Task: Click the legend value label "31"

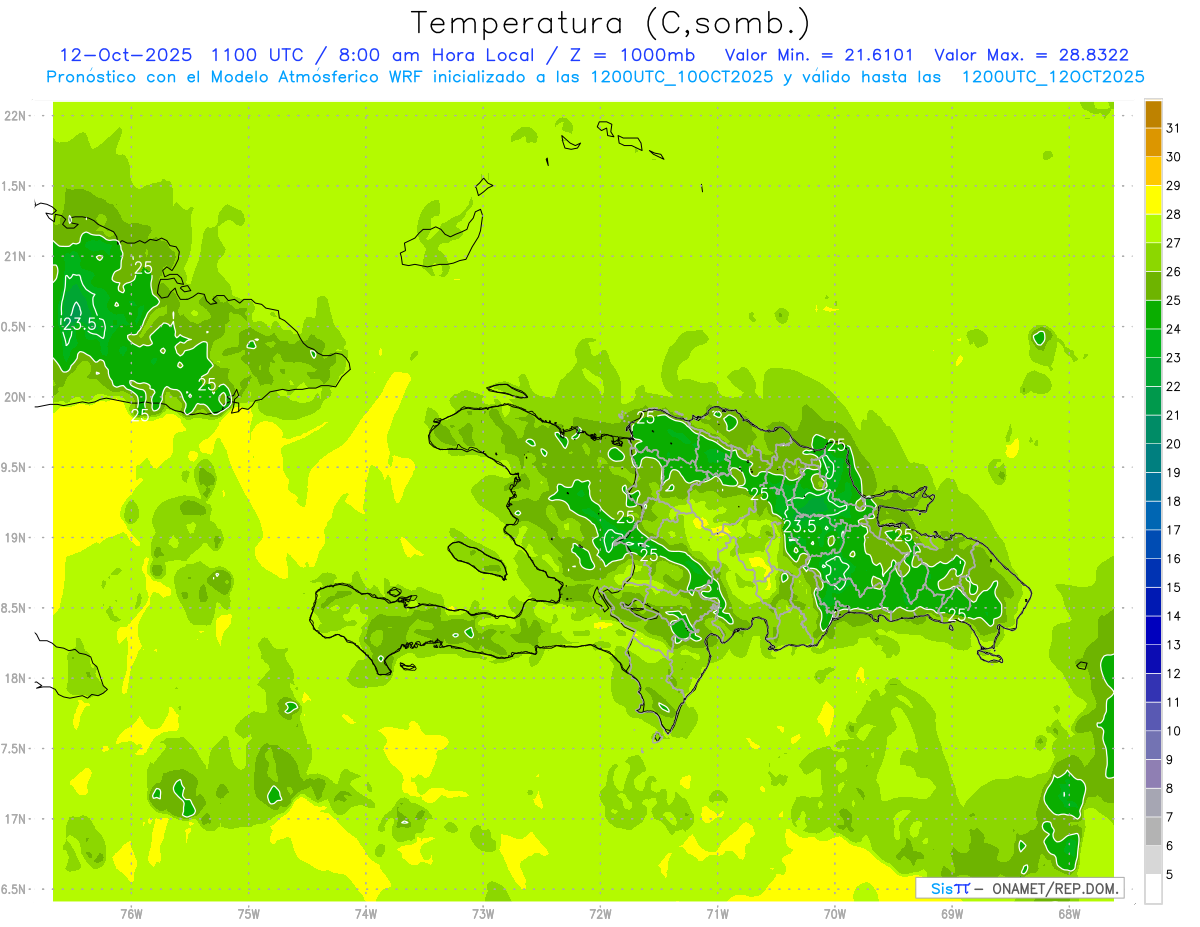Action: [x=1173, y=128]
